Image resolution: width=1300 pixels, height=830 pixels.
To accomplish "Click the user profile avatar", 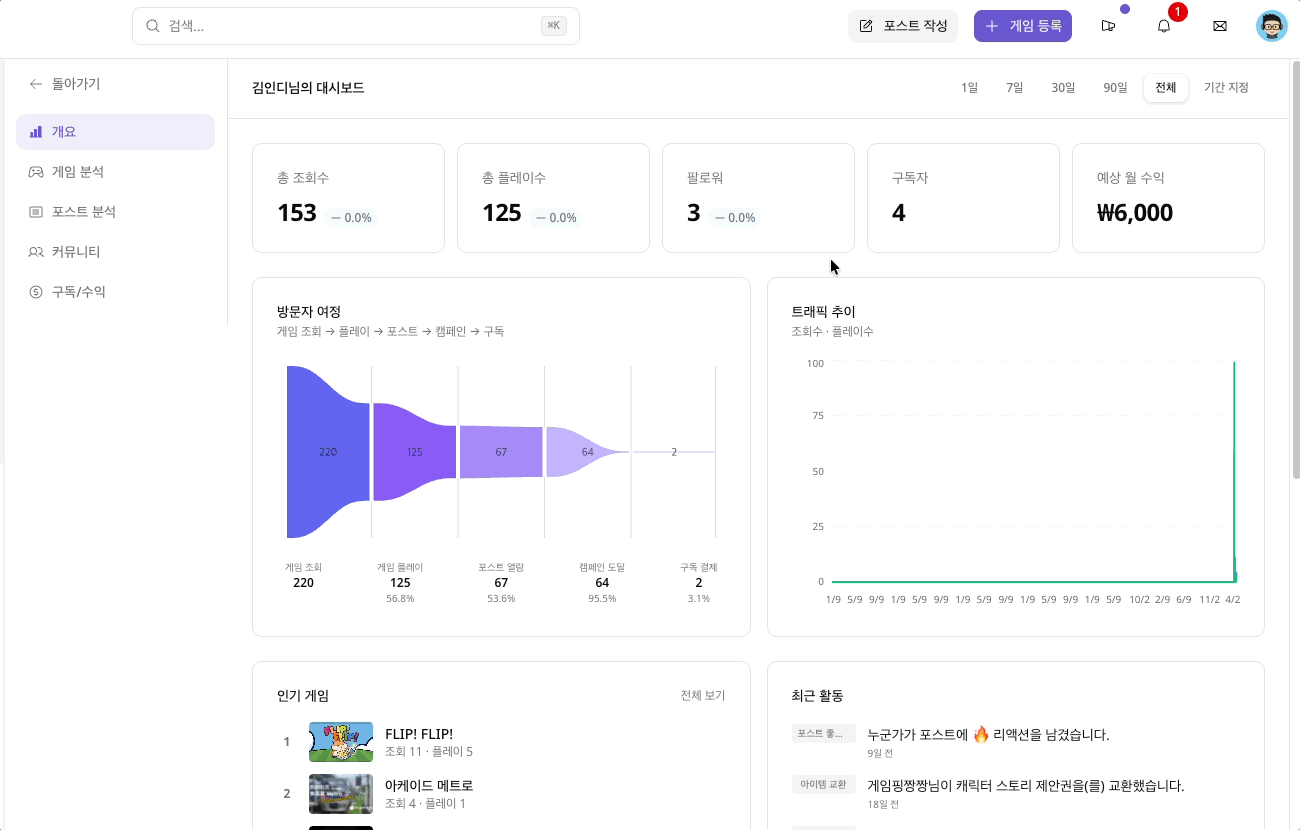I will pyautogui.click(x=1271, y=26).
